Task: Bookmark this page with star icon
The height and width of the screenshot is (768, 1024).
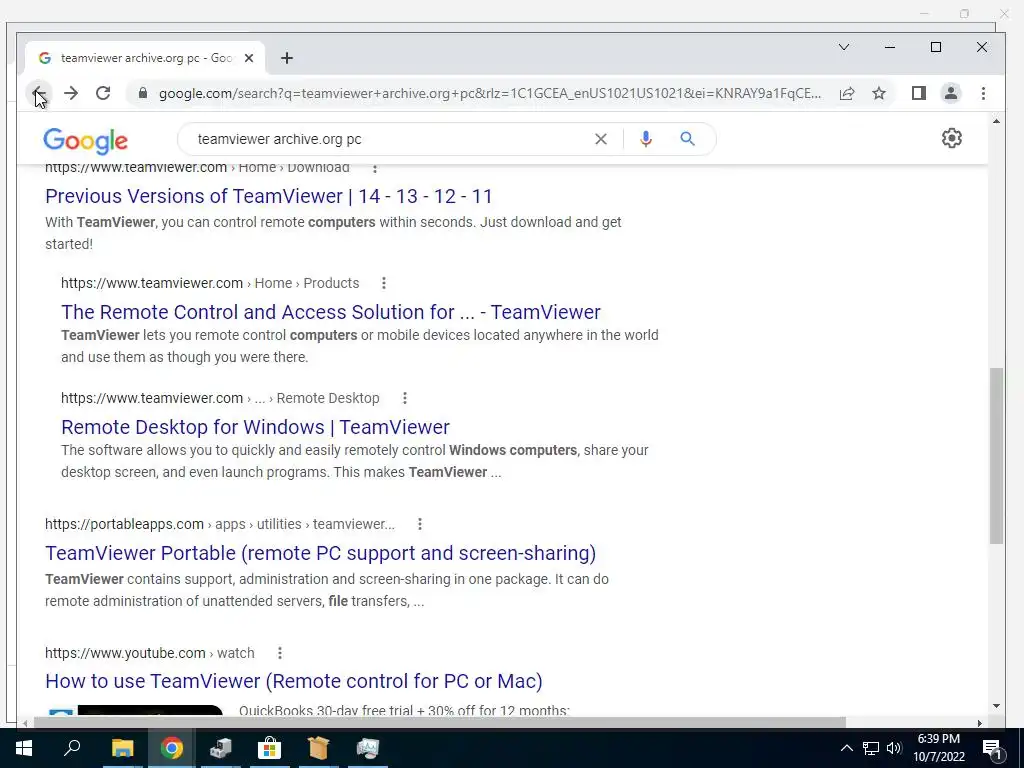Action: pos(879,93)
